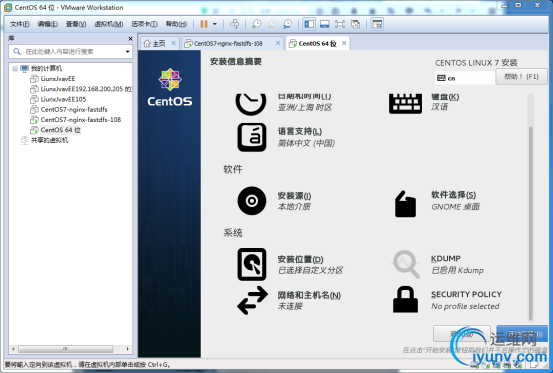The image size is (553, 373).
Task: Select the CentOS7-nginx-fastdfs virtual machine entry
Action: [74, 109]
